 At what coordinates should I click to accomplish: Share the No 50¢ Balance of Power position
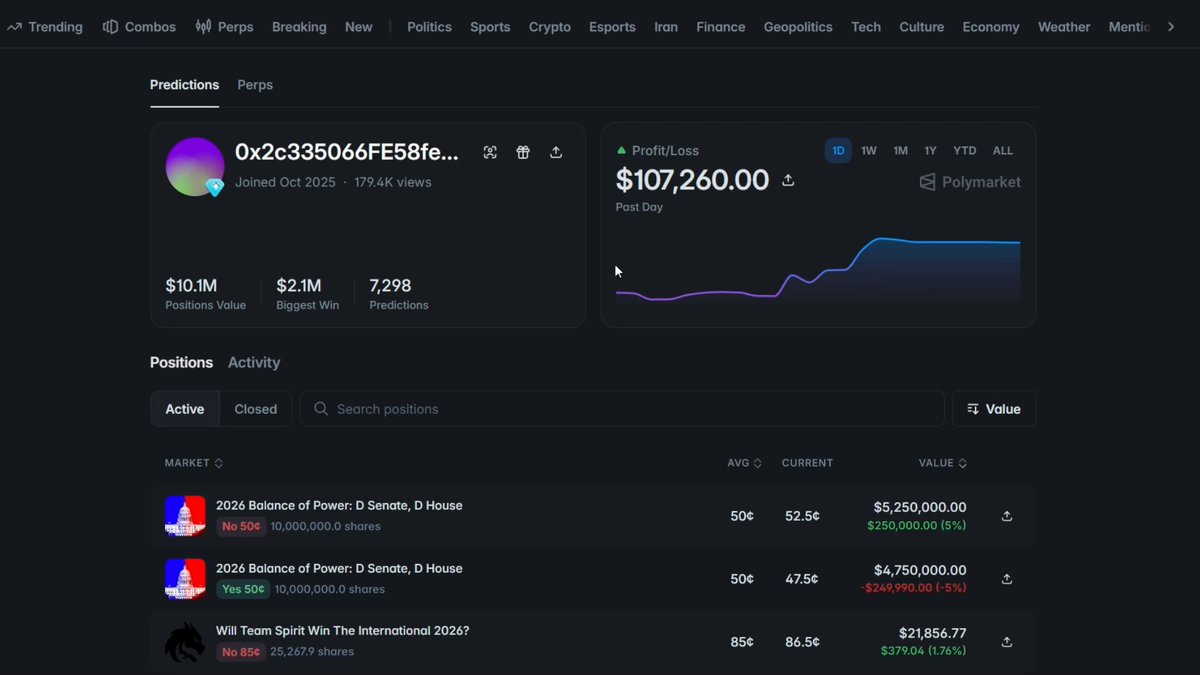[1007, 516]
